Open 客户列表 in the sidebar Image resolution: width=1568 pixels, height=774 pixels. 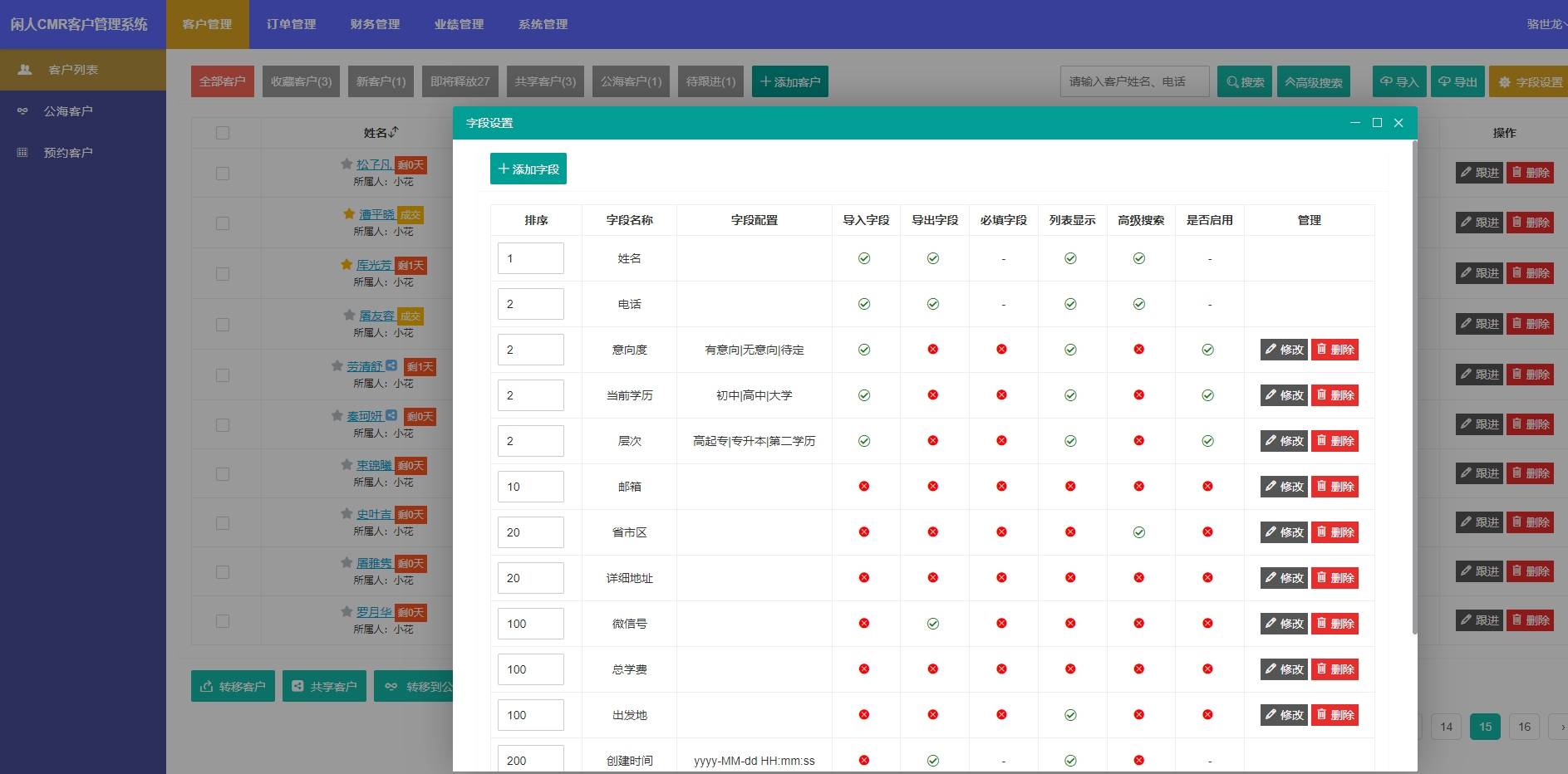click(83, 70)
